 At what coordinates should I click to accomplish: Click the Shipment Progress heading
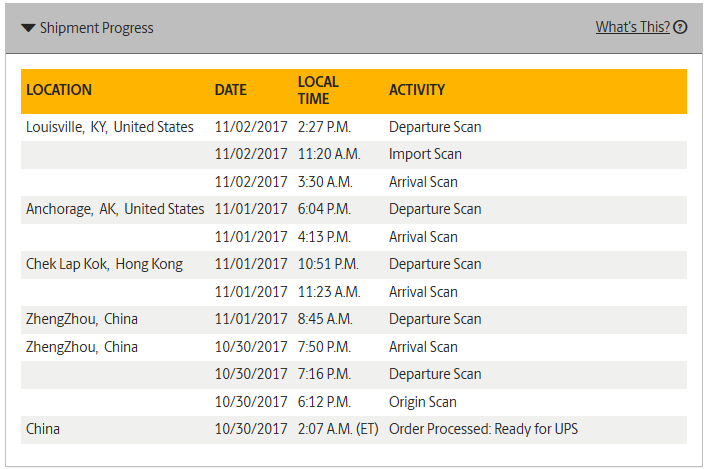[x=96, y=28]
